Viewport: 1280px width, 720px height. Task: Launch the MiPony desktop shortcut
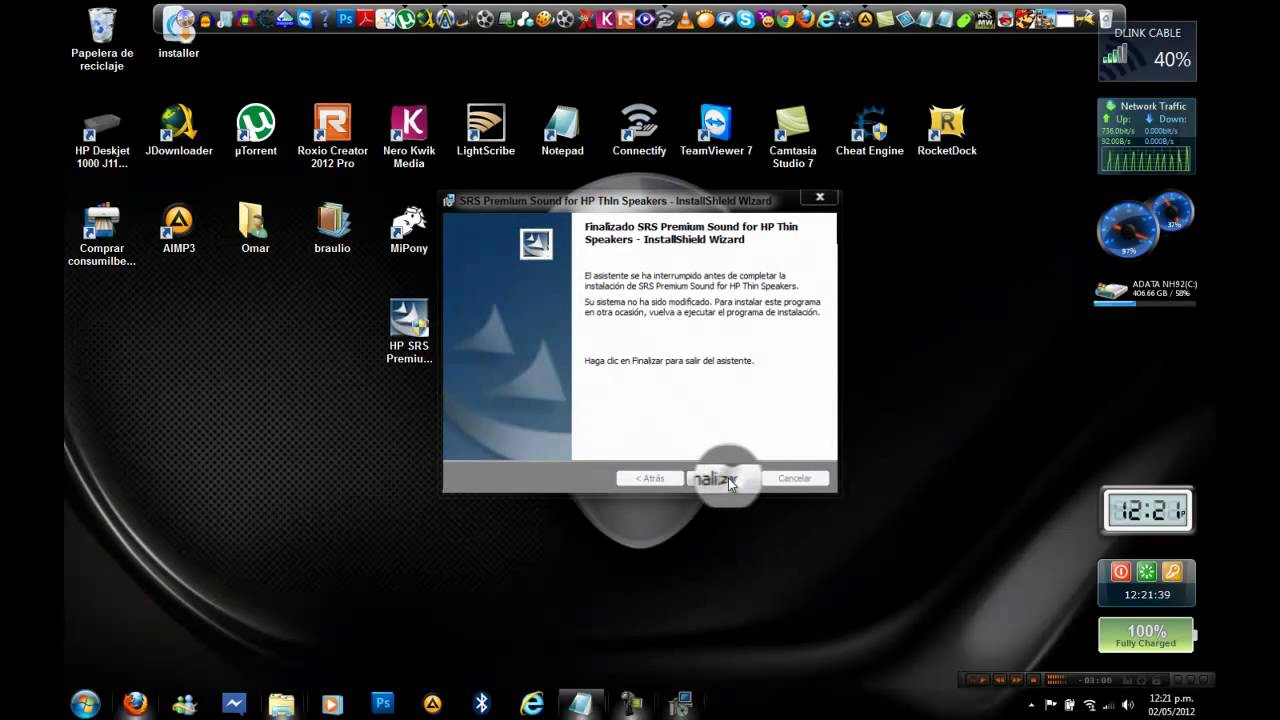click(409, 229)
